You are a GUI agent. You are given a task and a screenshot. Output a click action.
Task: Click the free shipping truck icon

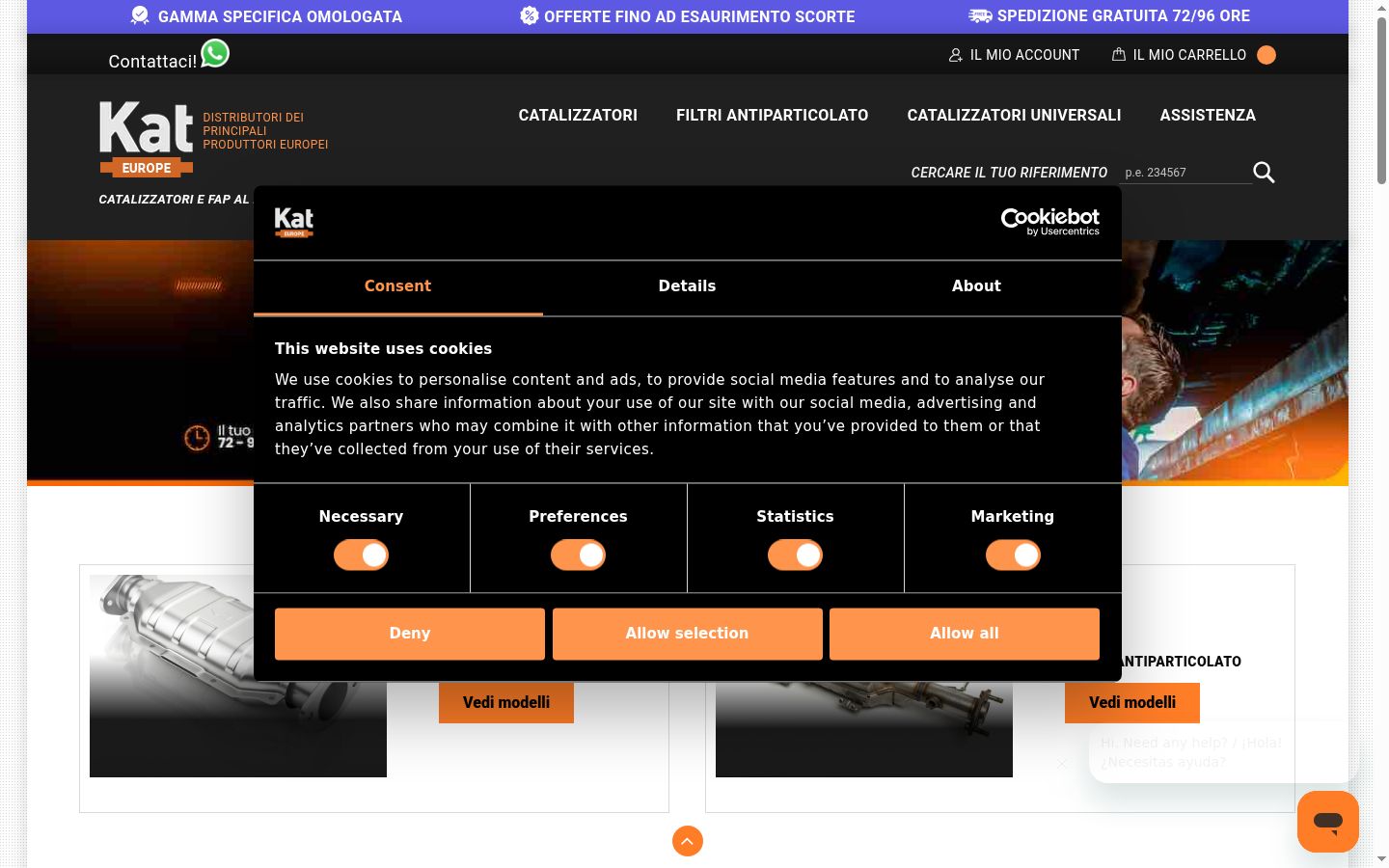tap(980, 15)
